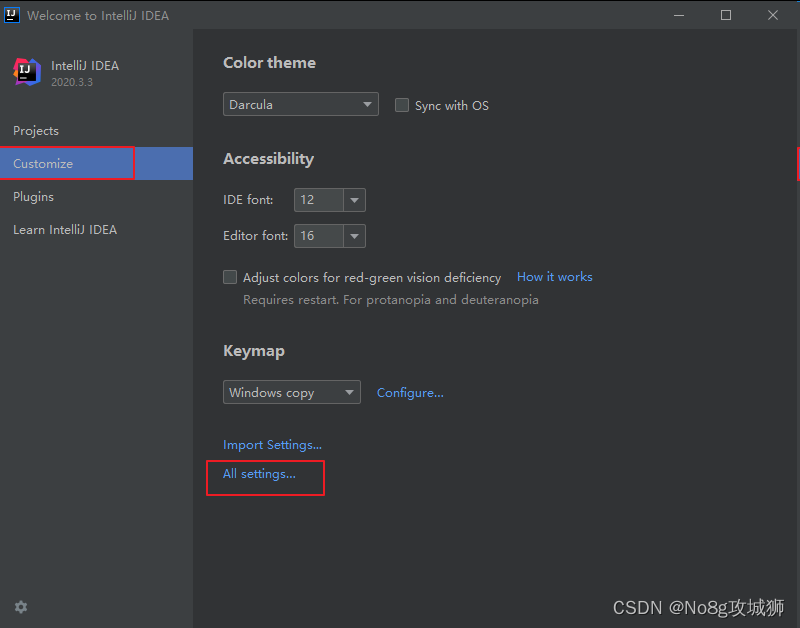This screenshot has height=628, width=800.
Task: Maximize the Welcome window
Action: (x=726, y=15)
